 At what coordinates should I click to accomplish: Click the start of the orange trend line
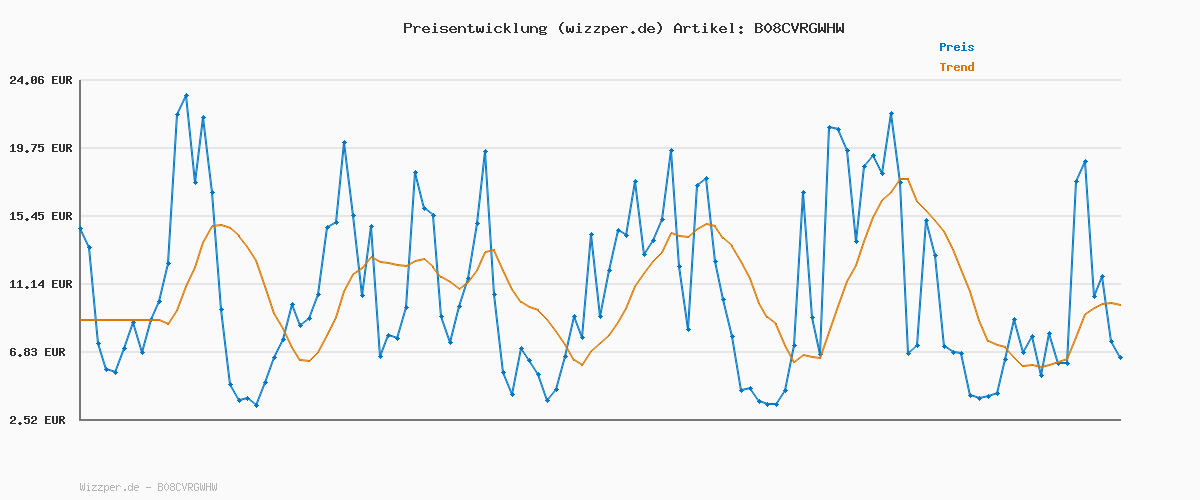click(x=81, y=320)
